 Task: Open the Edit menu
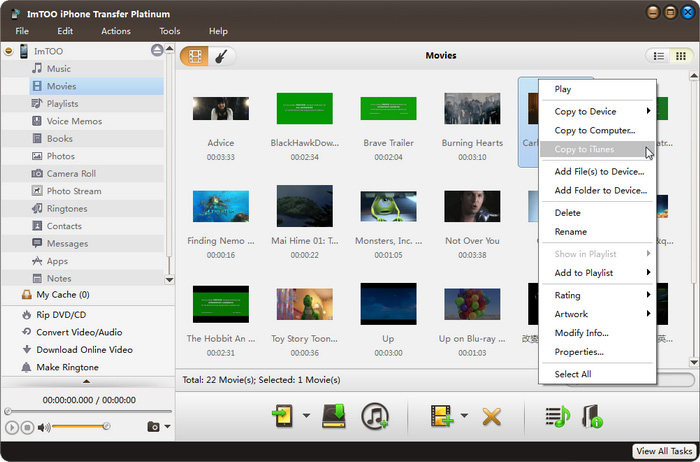[x=65, y=31]
